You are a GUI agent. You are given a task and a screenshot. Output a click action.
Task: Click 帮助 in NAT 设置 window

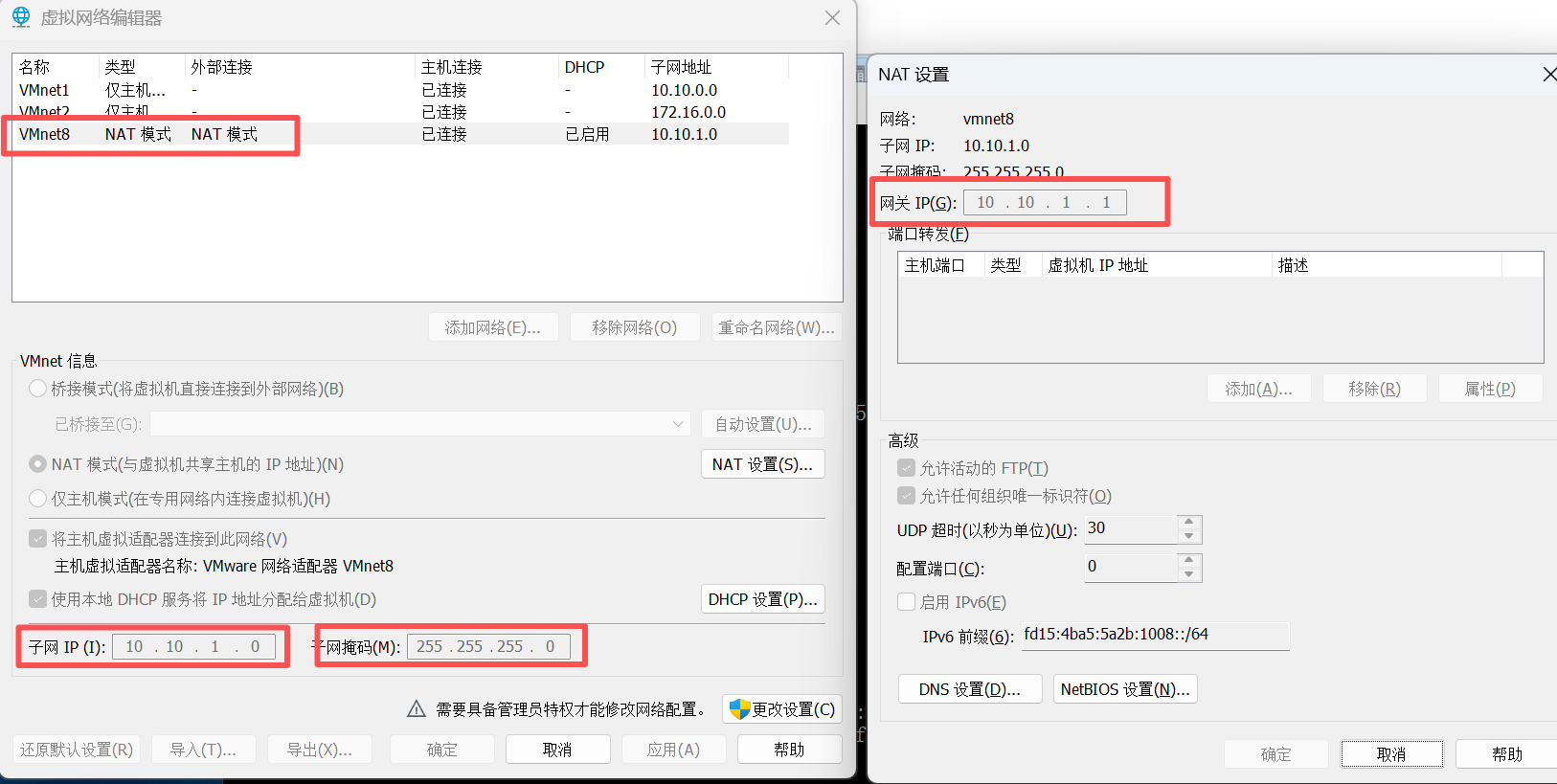[x=1507, y=754]
